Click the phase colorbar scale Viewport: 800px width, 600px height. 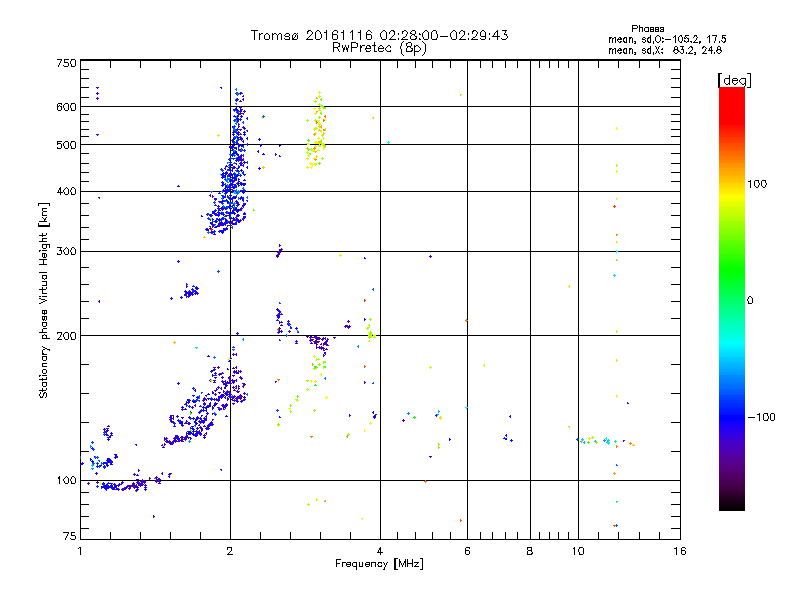click(732, 298)
